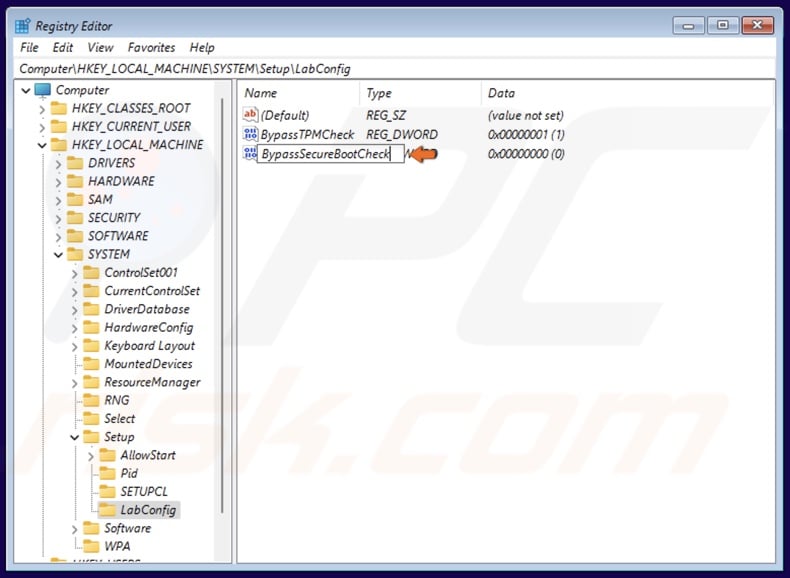790x578 pixels.
Task: Click the SOFTWARE folder icon
Action: click(x=75, y=236)
